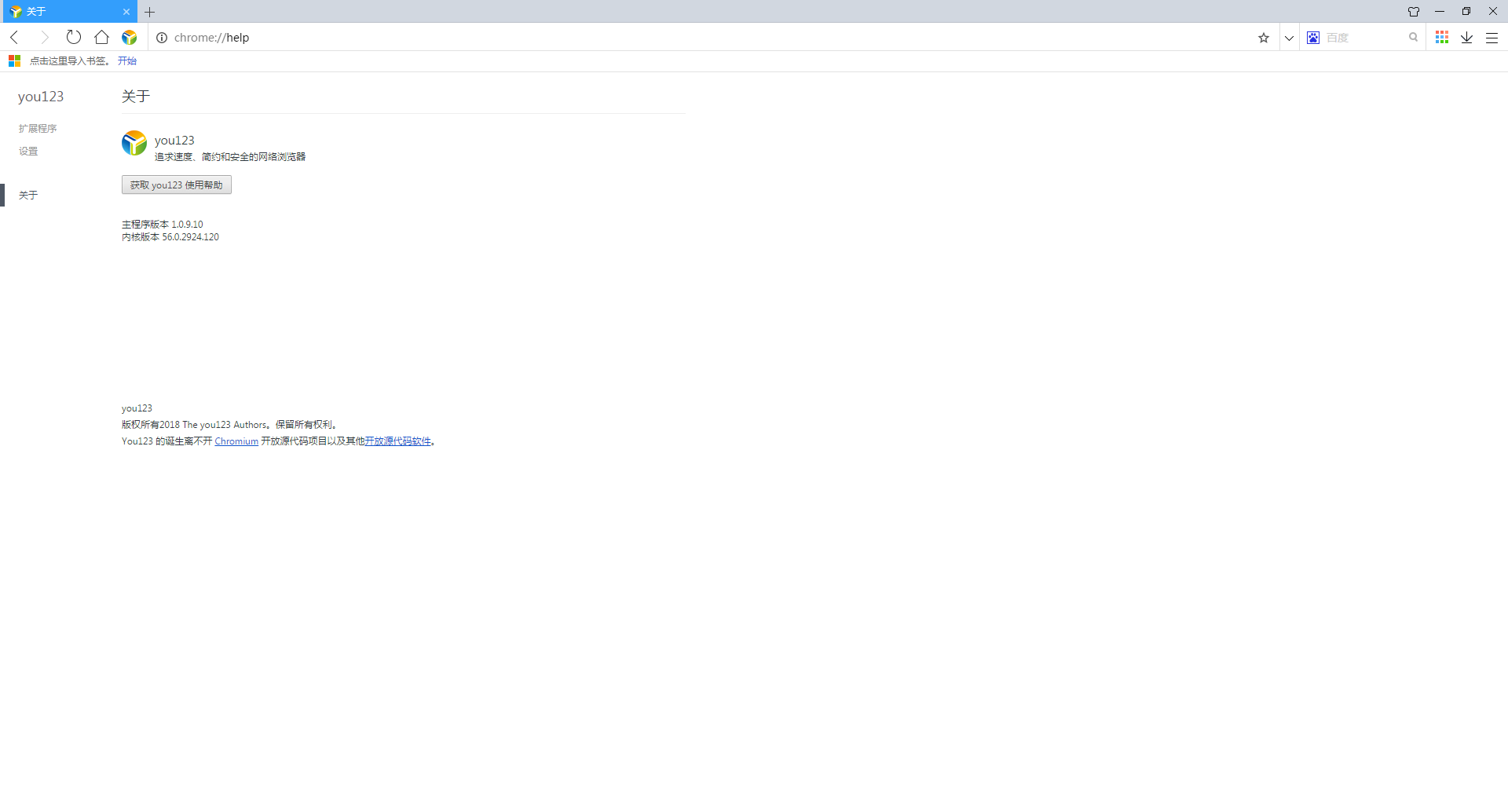Open the Chromium link
This screenshot has height=812, width=1508.
(x=236, y=441)
